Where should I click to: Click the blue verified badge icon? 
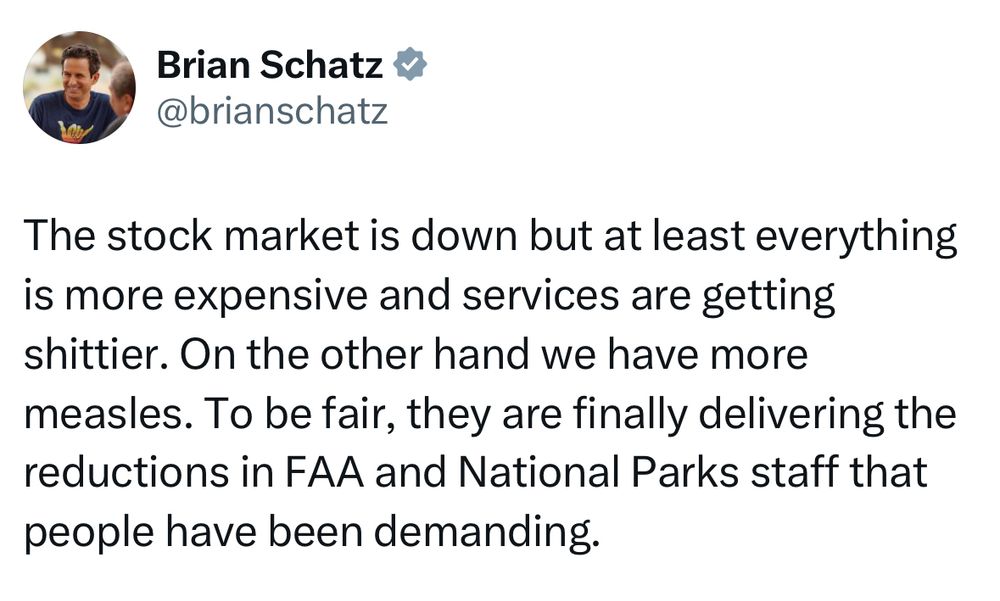point(412,67)
